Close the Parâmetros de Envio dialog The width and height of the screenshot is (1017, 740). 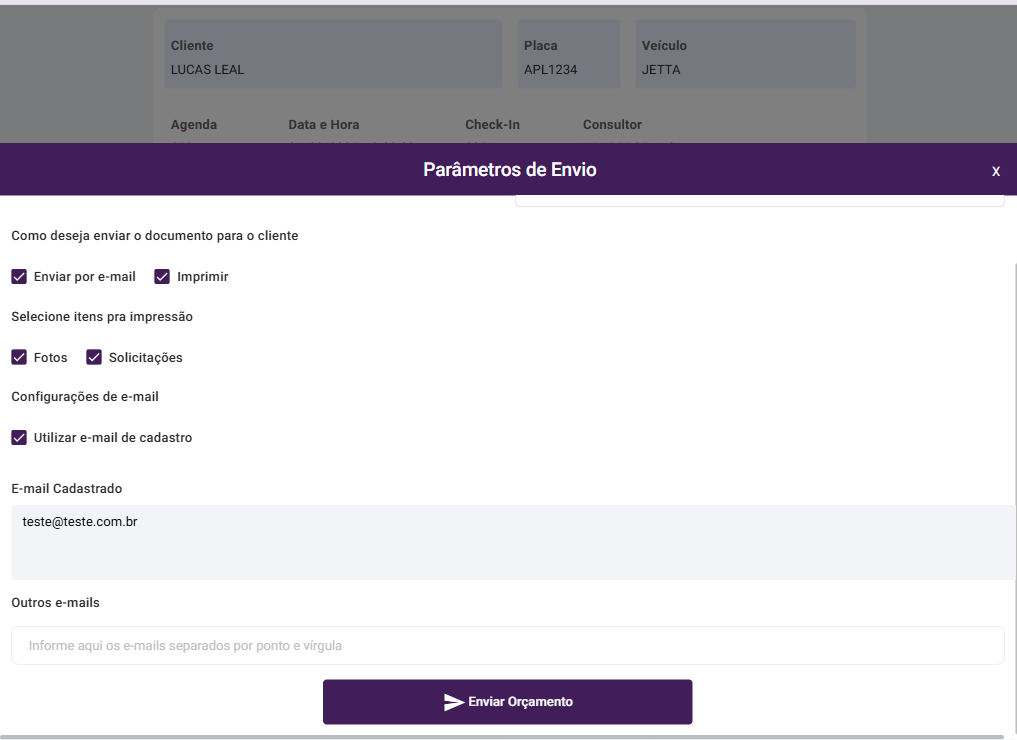coord(995,171)
